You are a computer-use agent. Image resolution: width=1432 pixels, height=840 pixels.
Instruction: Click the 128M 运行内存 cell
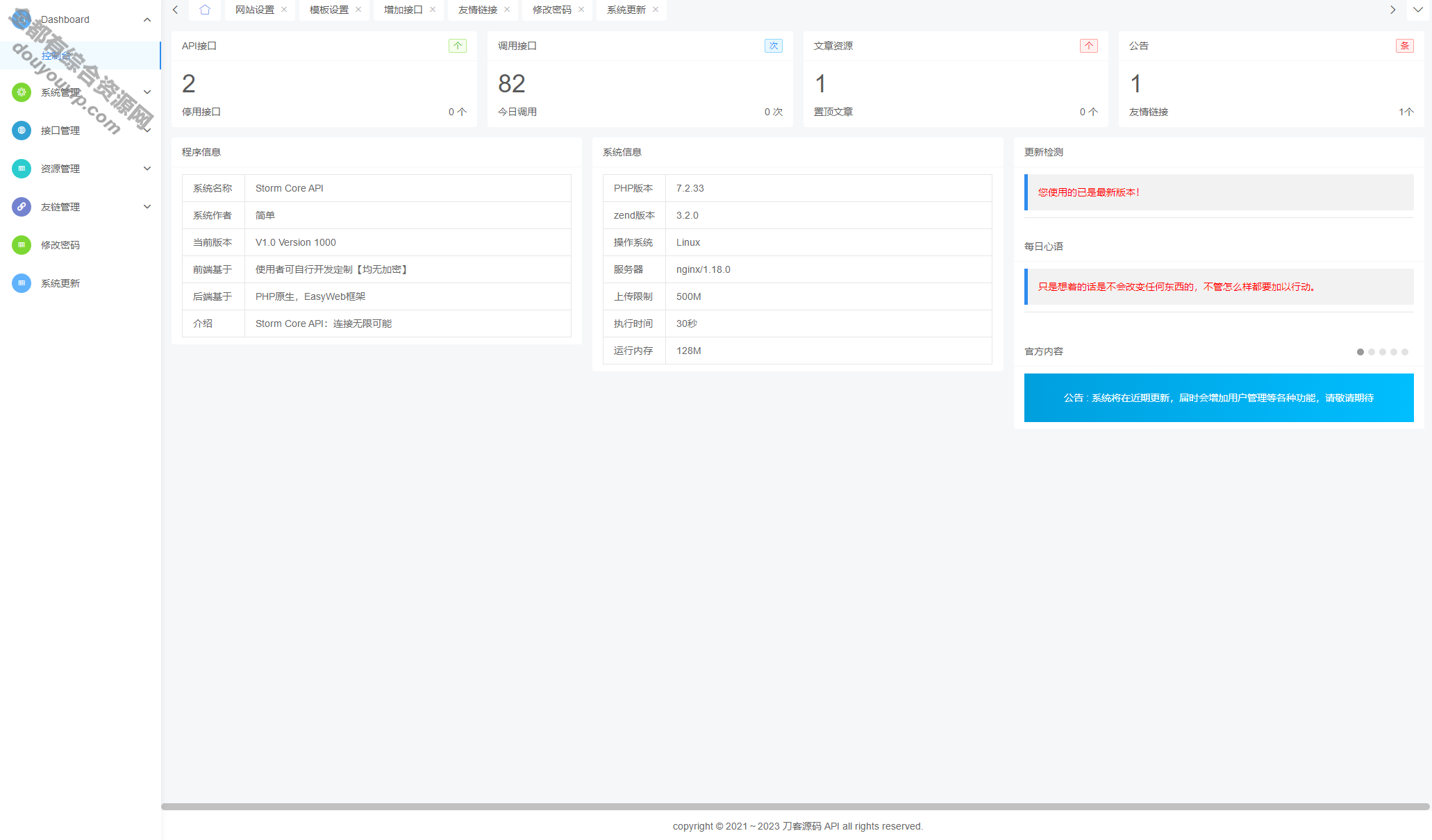pos(829,351)
